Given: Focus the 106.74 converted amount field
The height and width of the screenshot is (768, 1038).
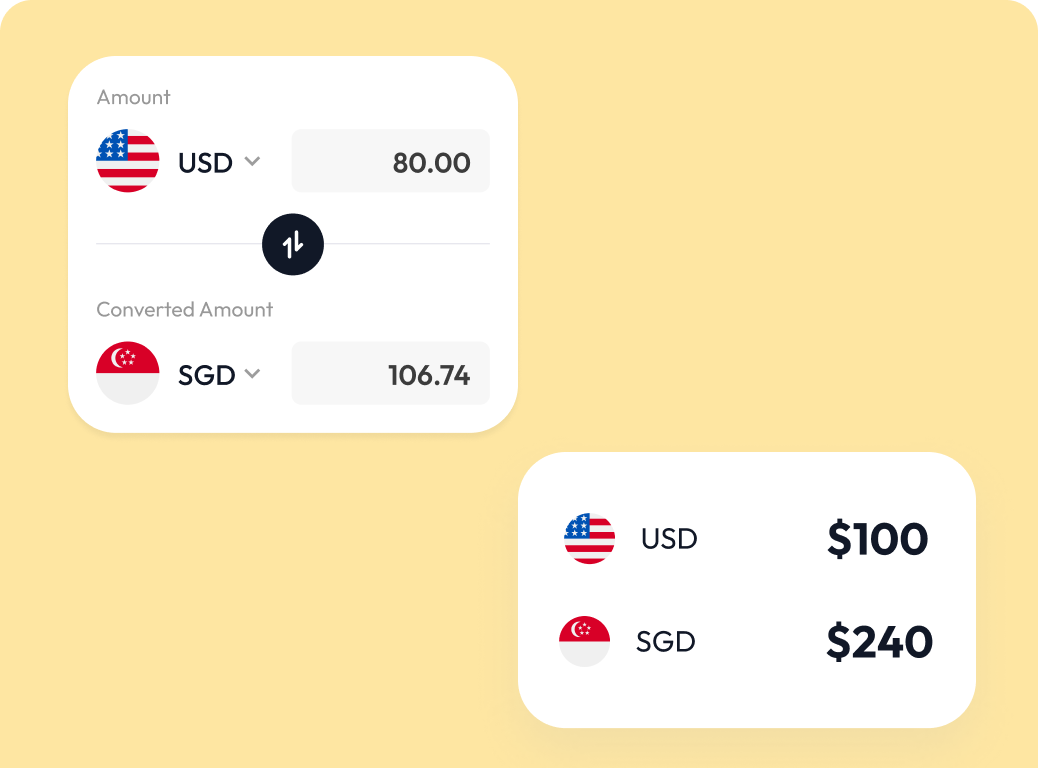Looking at the screenshot, I should (390, 374).
